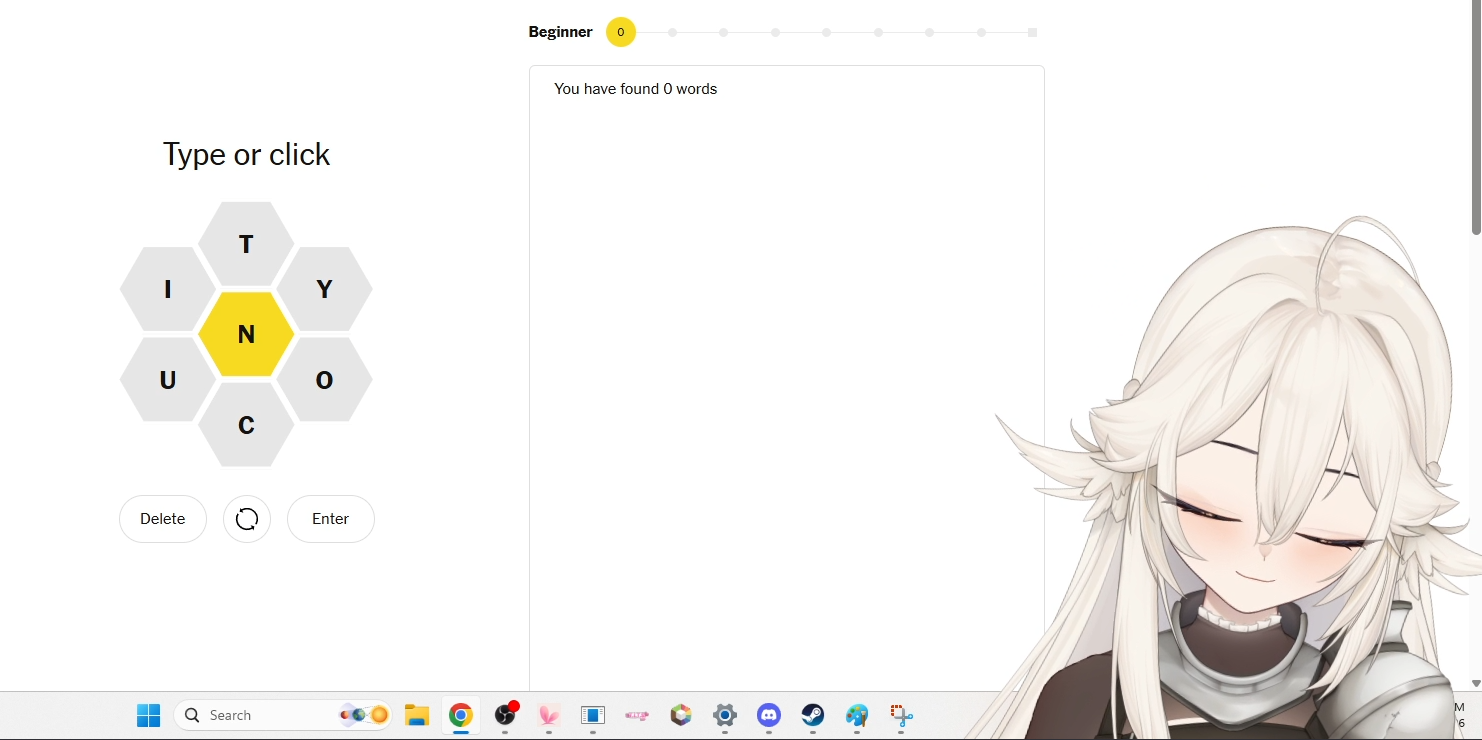Click the scroll down arrow of the page scrollbar
The height and width of the screenshot is (740, 1482).
[x=1476, y=683]
